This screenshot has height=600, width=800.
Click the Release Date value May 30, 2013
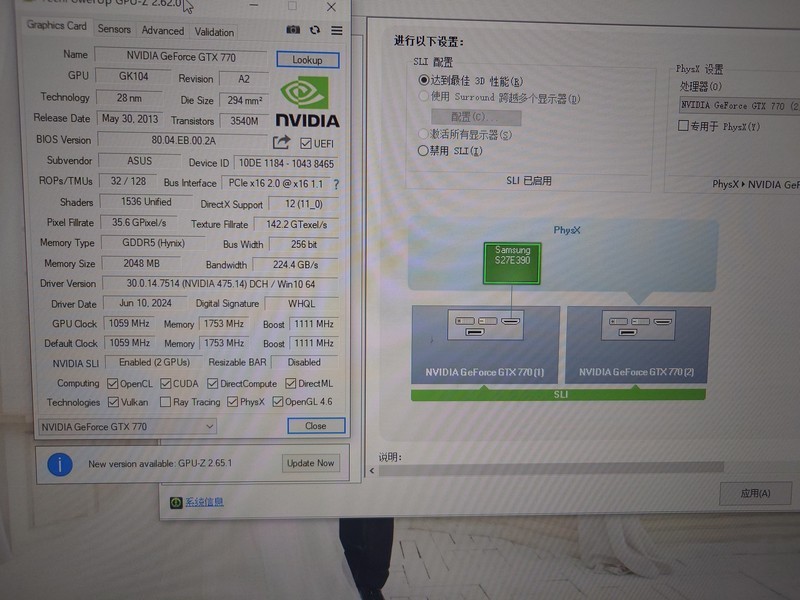tap(130, 119)
